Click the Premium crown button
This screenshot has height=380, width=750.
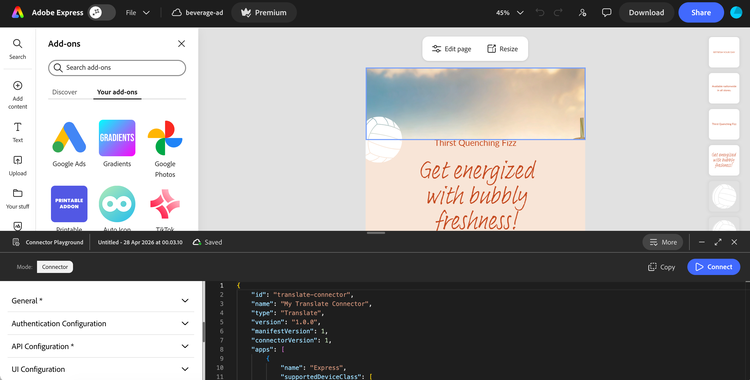264,12
